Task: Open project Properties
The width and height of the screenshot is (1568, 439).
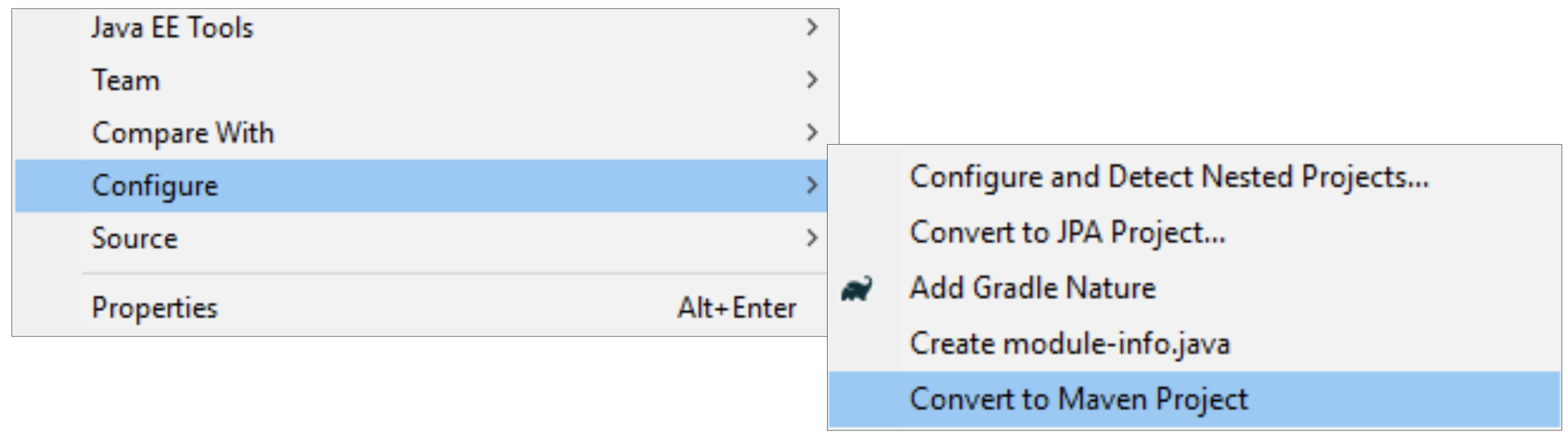Action: 155,307
